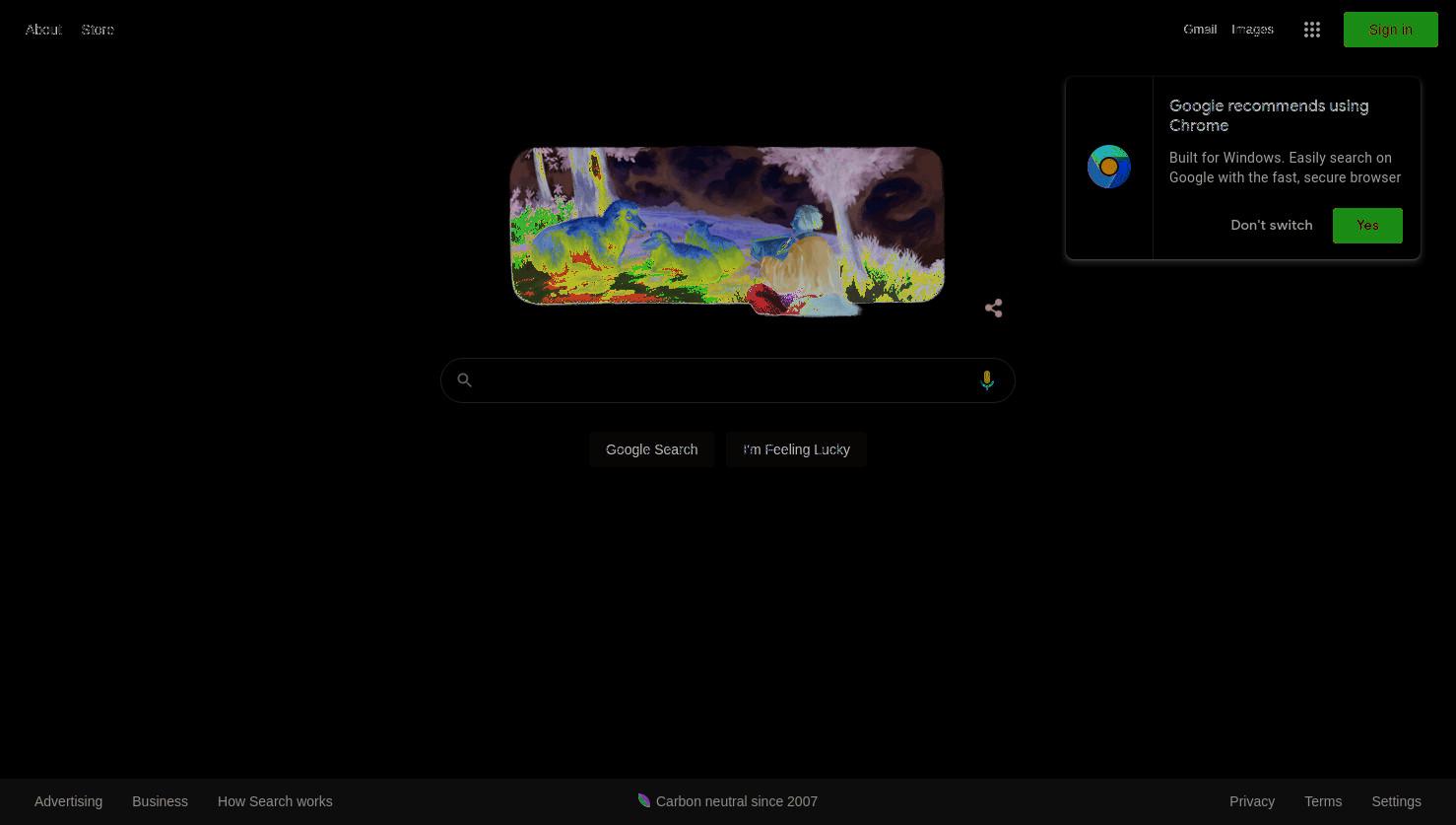The height and width of the screenshot is (825, 1456).
Task: Click the 'Google recommends using Chrome' heading
Action: pos(1269,115)
